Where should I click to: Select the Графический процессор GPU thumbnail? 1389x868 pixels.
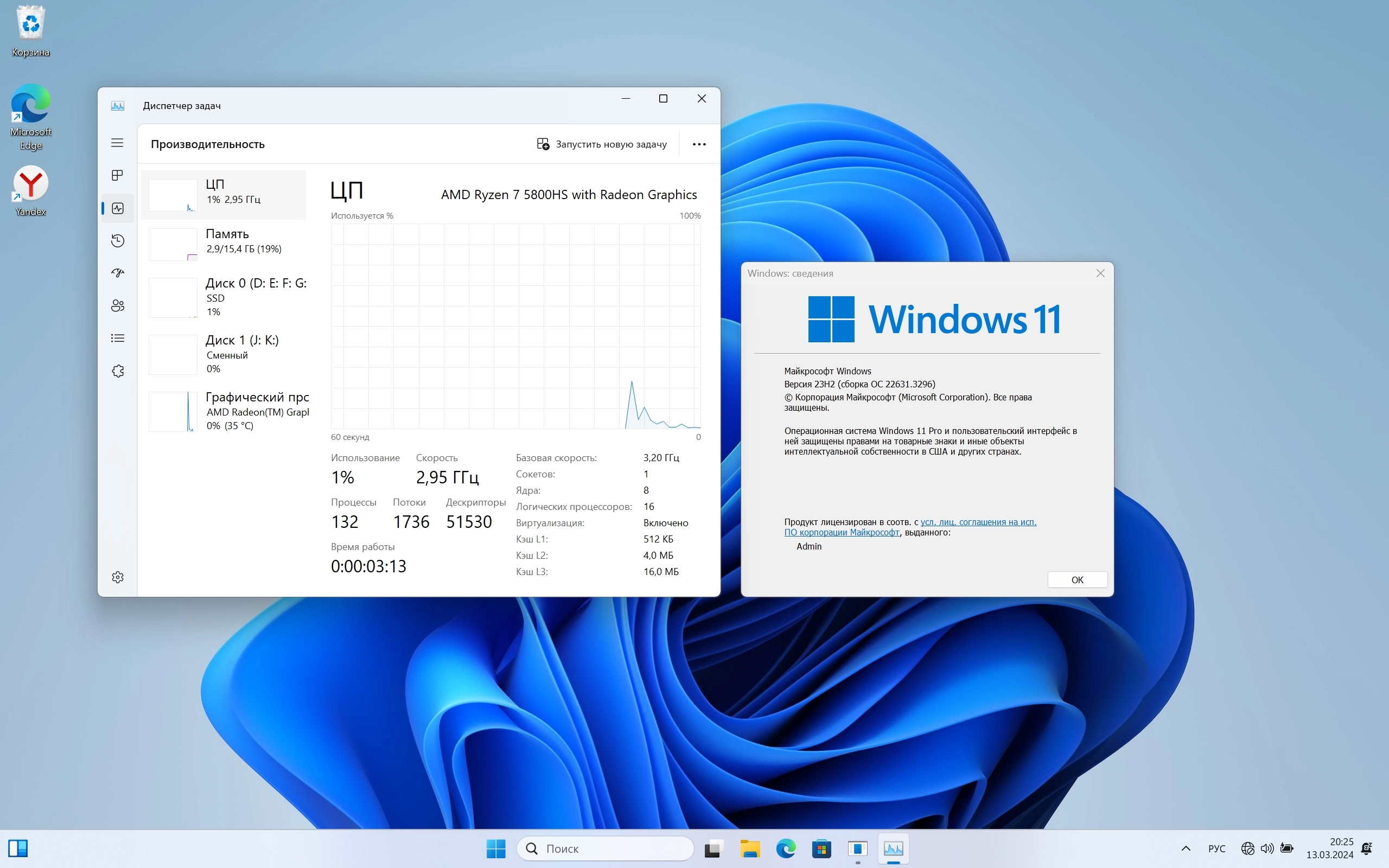(x=172, y=411)
